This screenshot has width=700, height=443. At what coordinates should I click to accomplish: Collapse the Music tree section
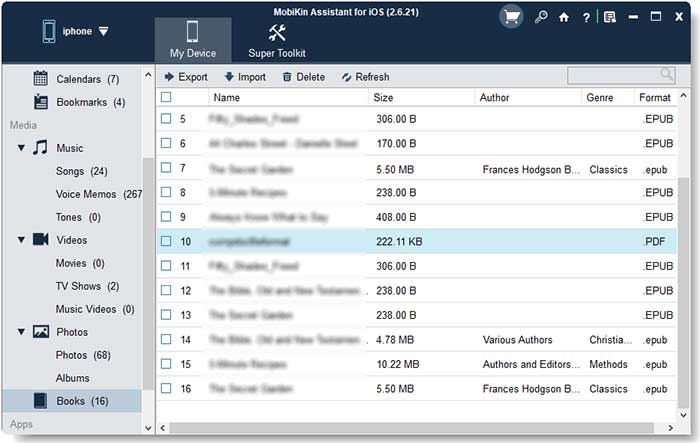pos(21,148)
